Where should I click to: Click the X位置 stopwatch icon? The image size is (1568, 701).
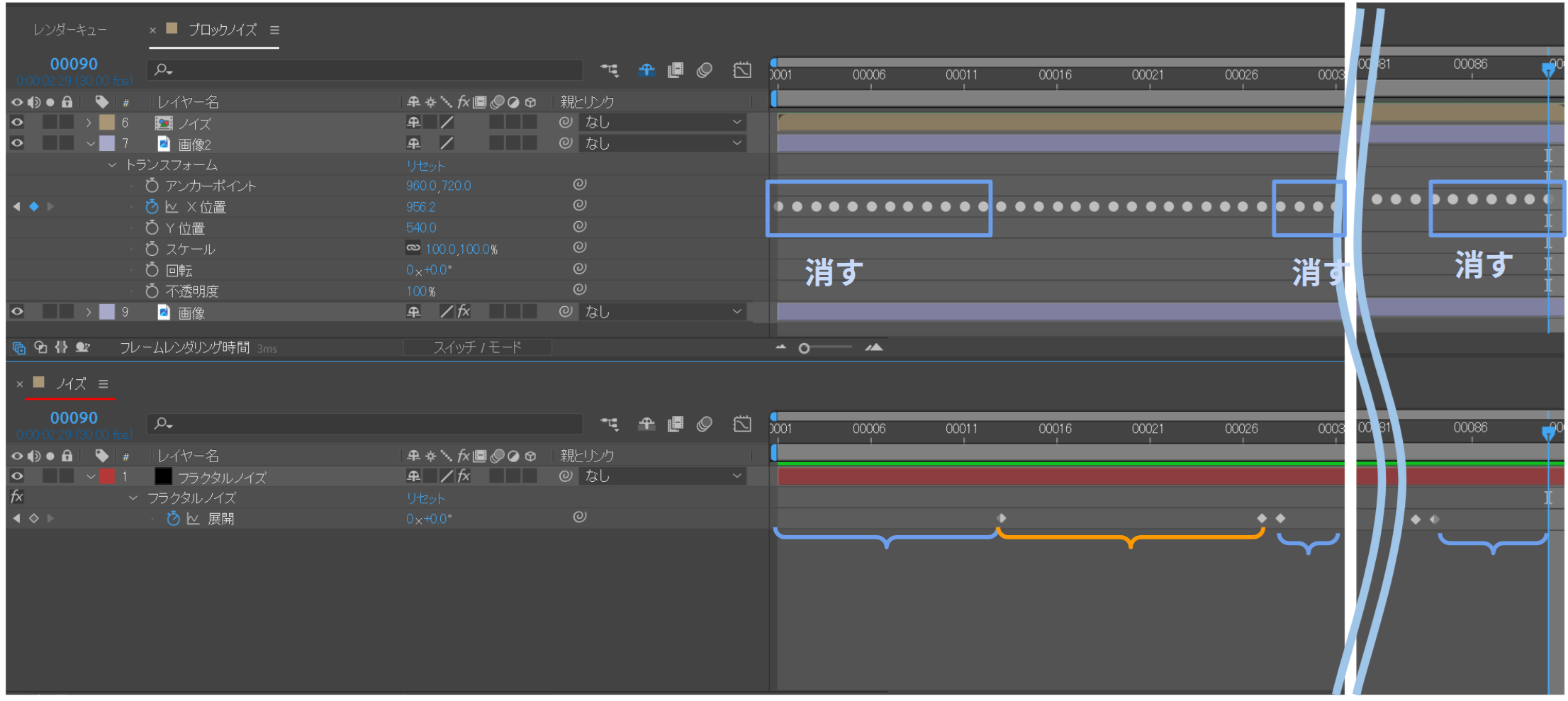(x=152, y=207)
